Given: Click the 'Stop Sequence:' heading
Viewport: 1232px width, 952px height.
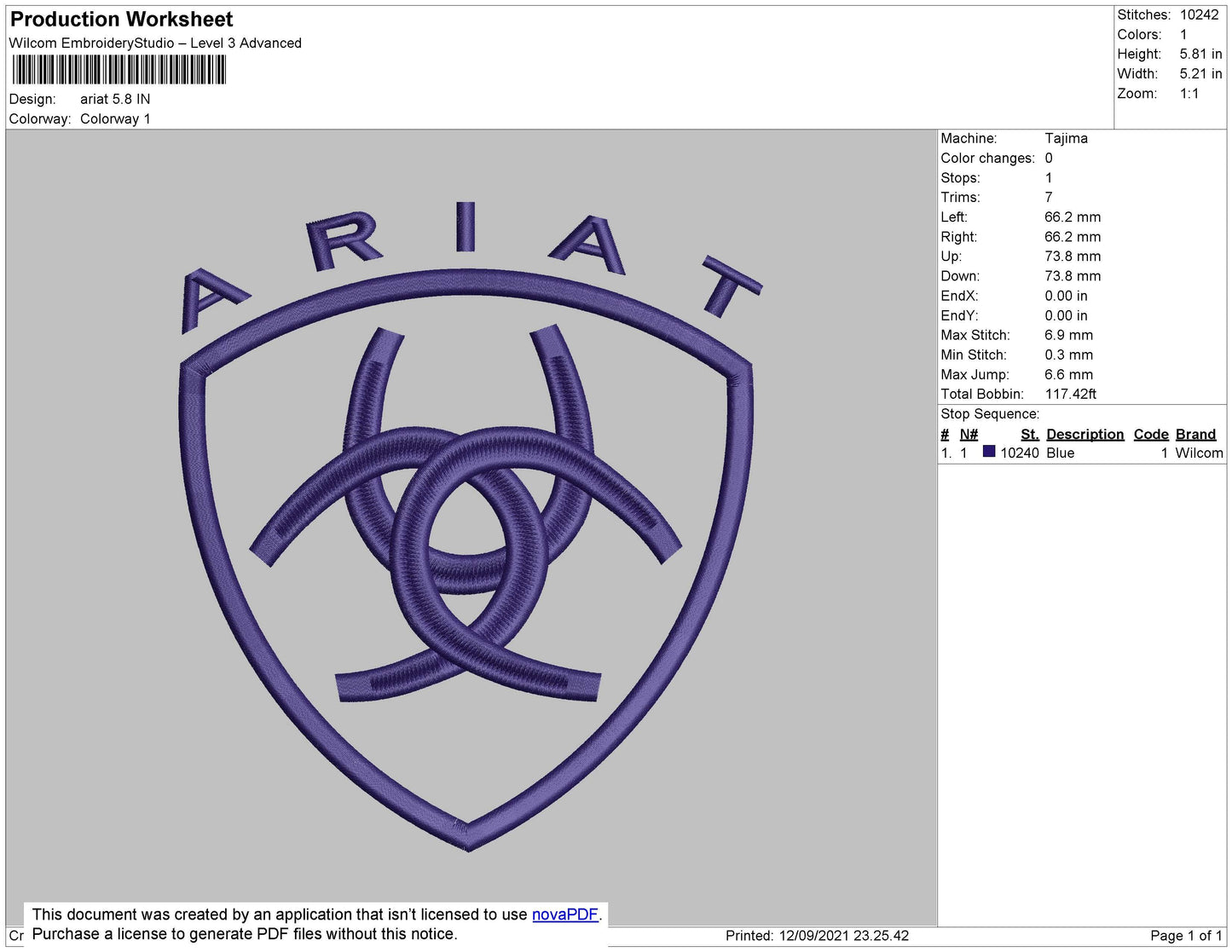Looking at the screenshot, I should point(990,413).
